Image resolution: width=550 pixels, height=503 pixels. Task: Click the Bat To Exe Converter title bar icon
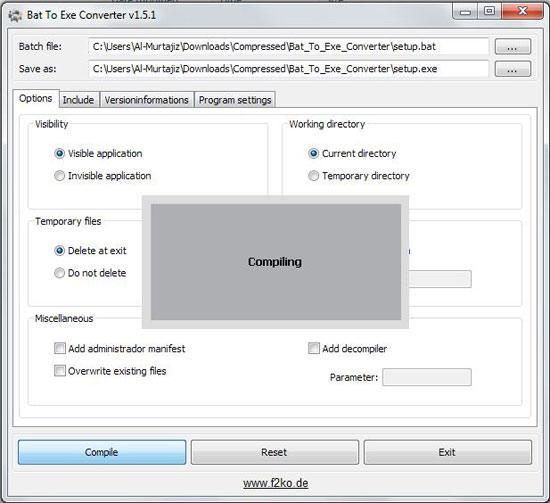click(15, 15)
